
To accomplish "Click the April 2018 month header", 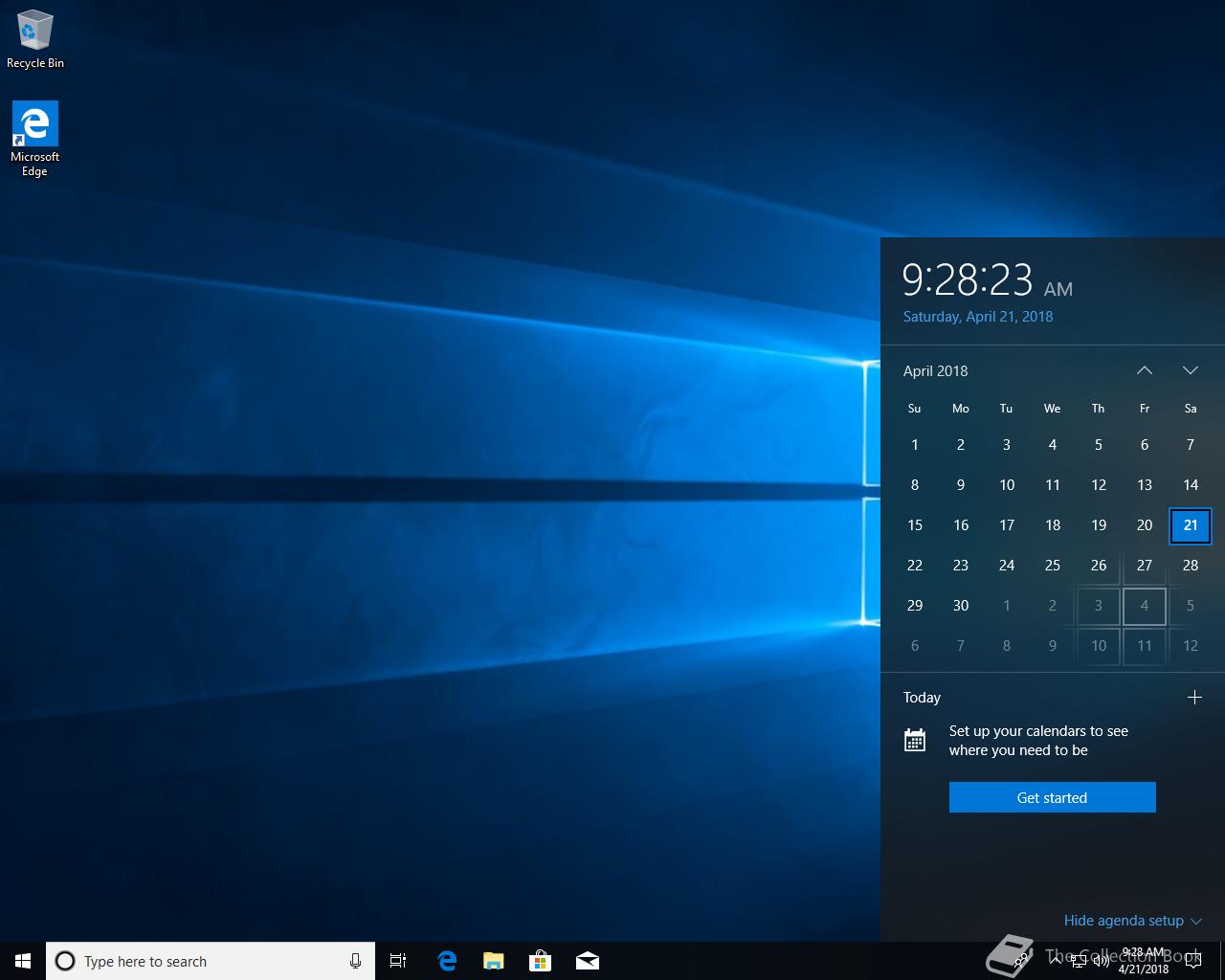I will tap(935, 371).
